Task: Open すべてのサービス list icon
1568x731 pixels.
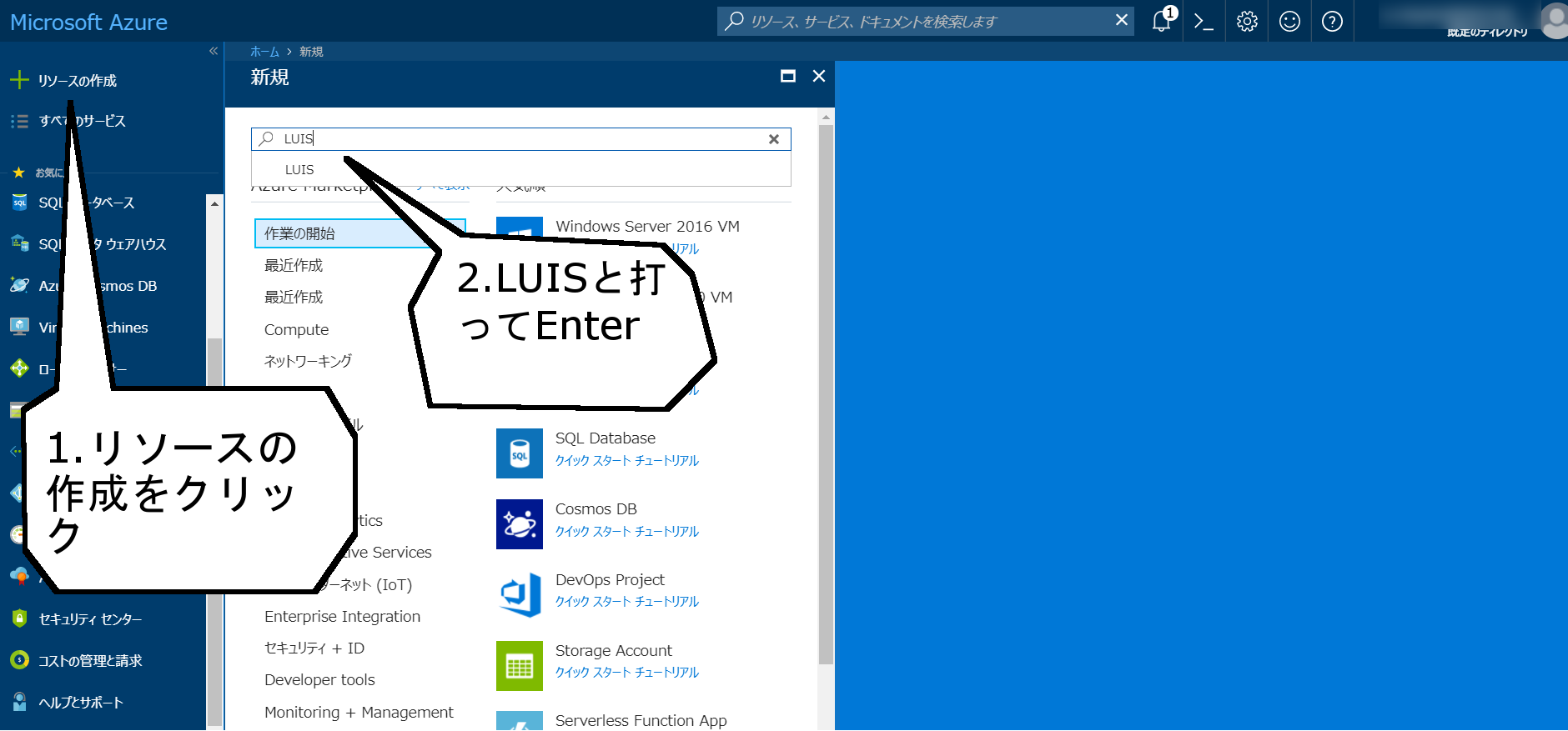Action: pos(19,121)
